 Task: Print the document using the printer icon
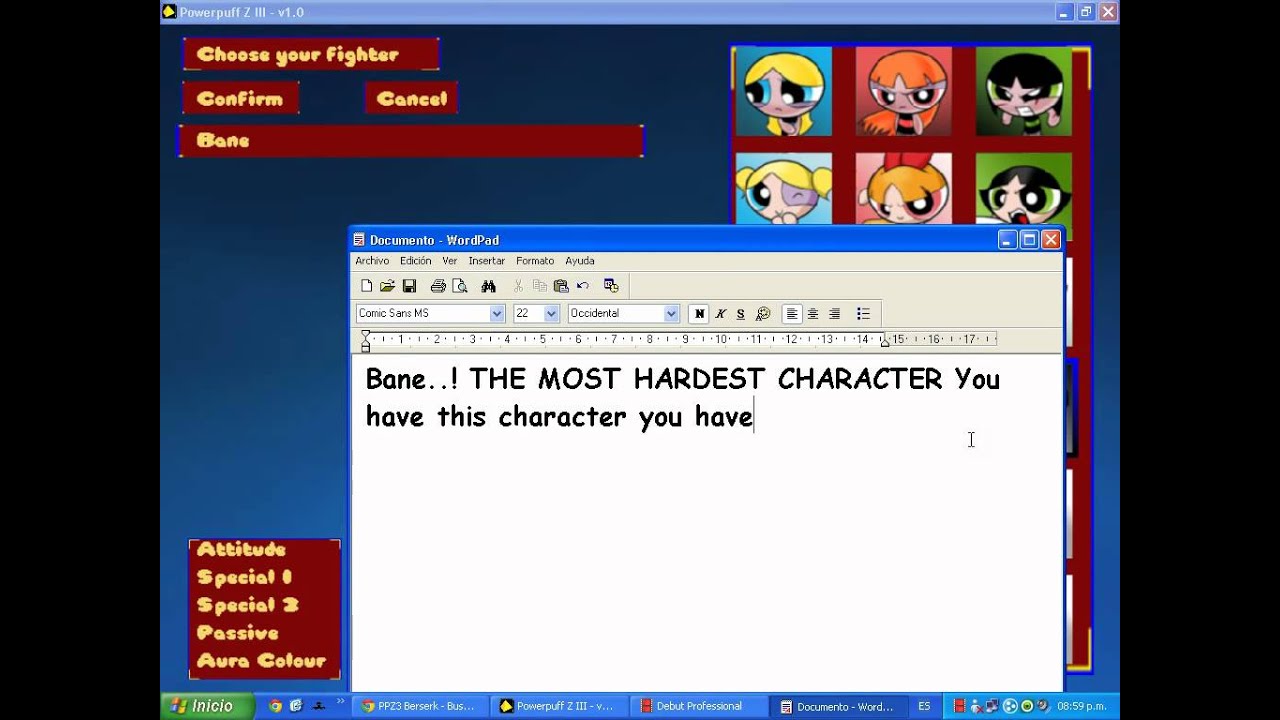tap(438, 286)
